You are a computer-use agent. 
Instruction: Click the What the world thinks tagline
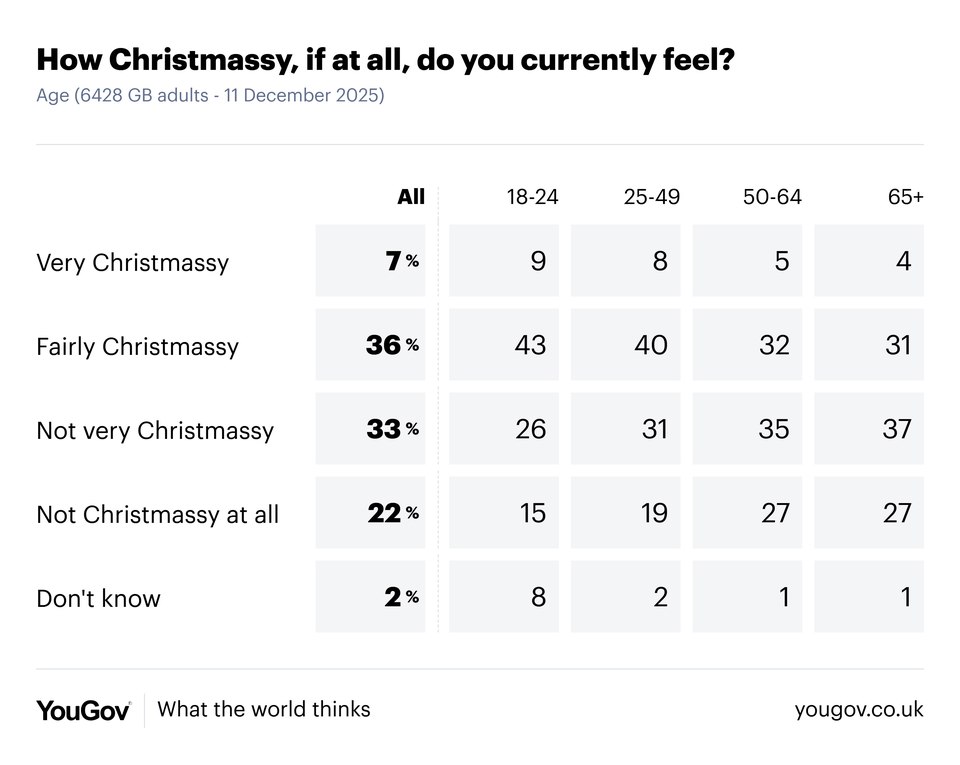coord(264,710)
